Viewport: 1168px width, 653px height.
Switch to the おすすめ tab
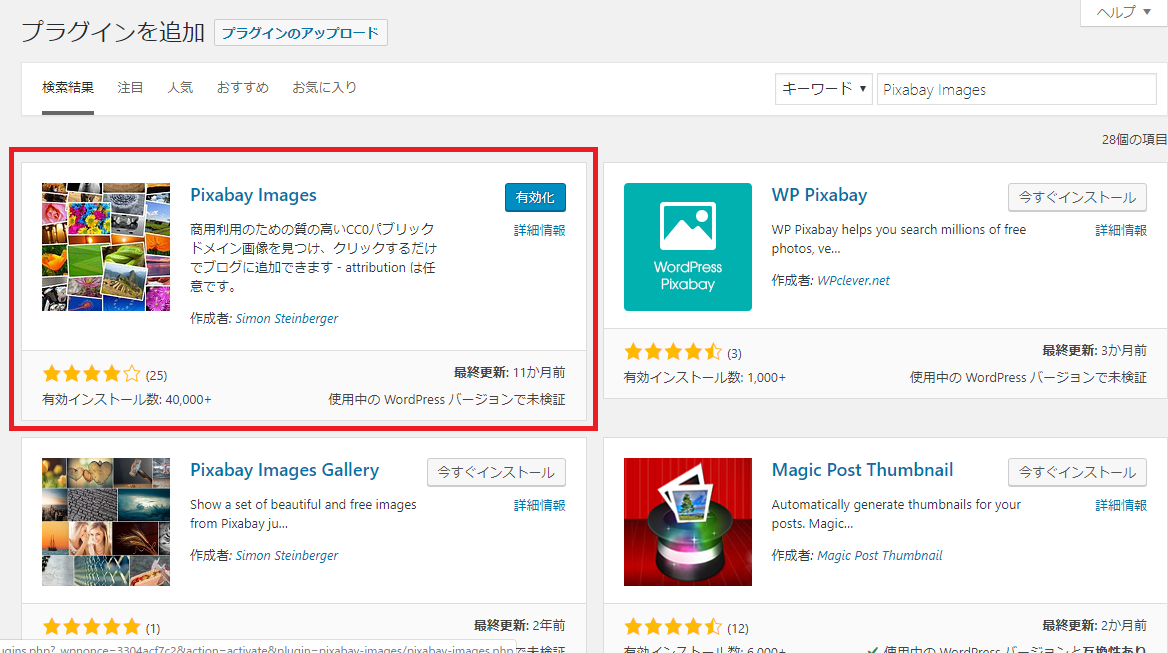pos(243,88)
